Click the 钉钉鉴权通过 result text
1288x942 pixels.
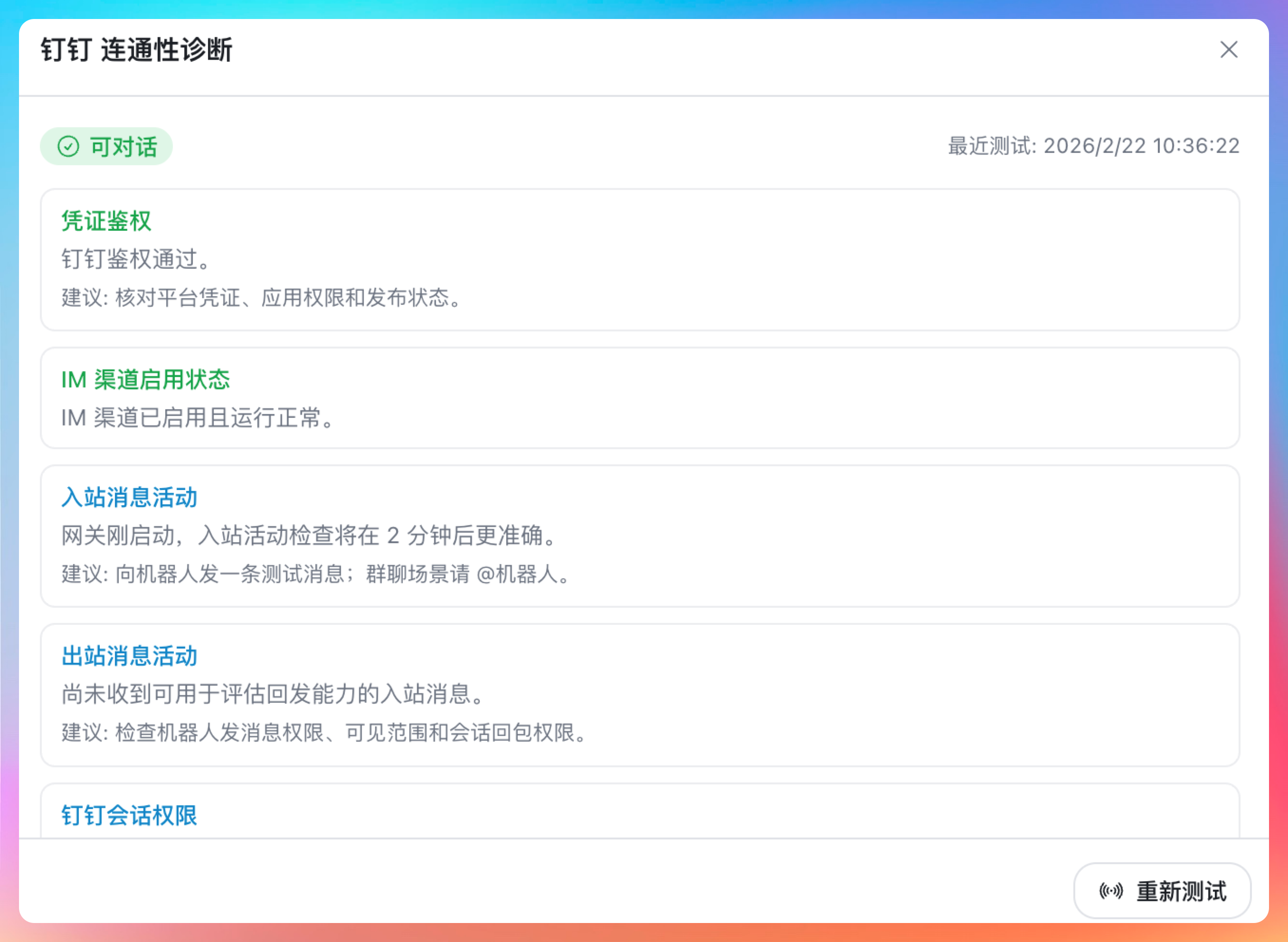(x=137, y=259)
